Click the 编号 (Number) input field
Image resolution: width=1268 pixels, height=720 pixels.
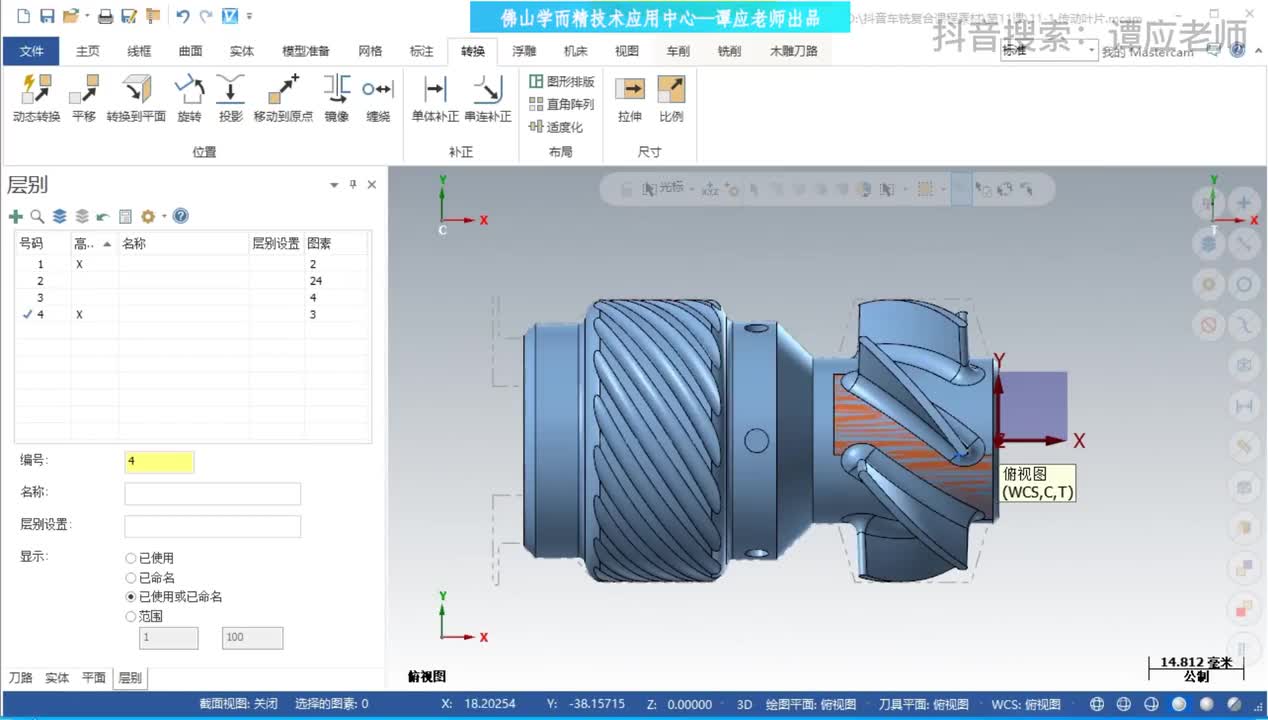tap(159, 462)
